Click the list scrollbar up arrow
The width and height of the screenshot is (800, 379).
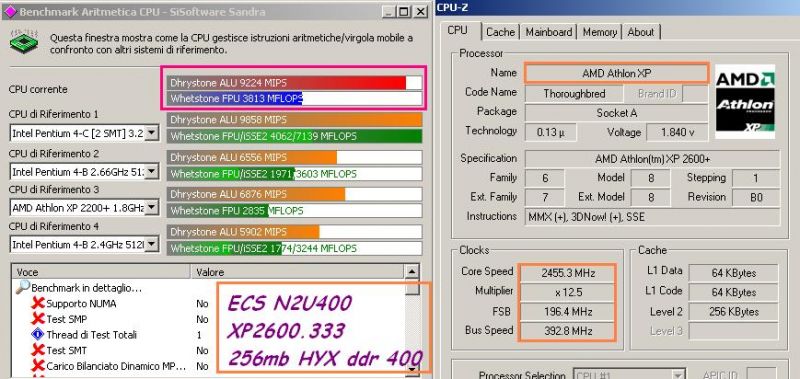(412, 272)
